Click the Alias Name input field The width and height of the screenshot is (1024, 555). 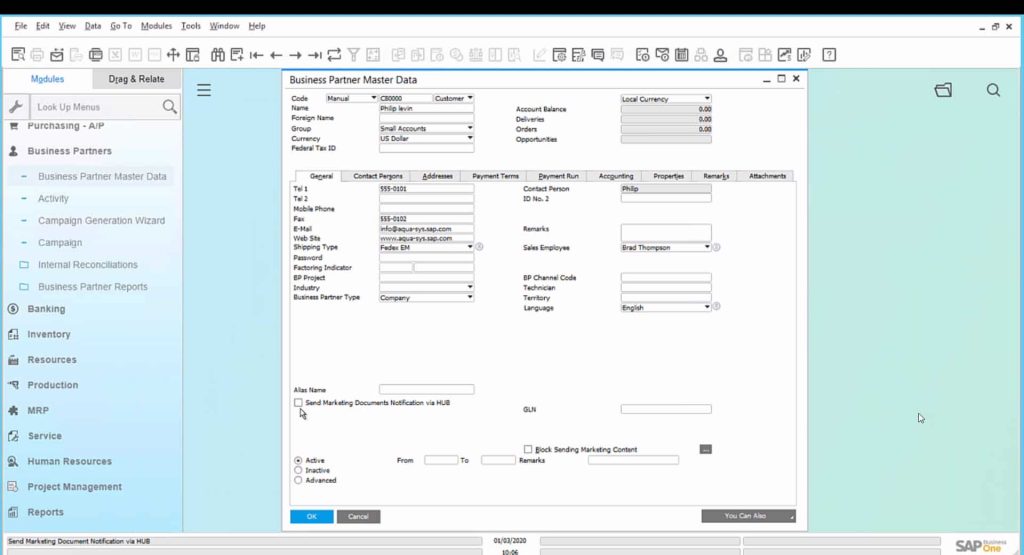(x=426, y=390)
